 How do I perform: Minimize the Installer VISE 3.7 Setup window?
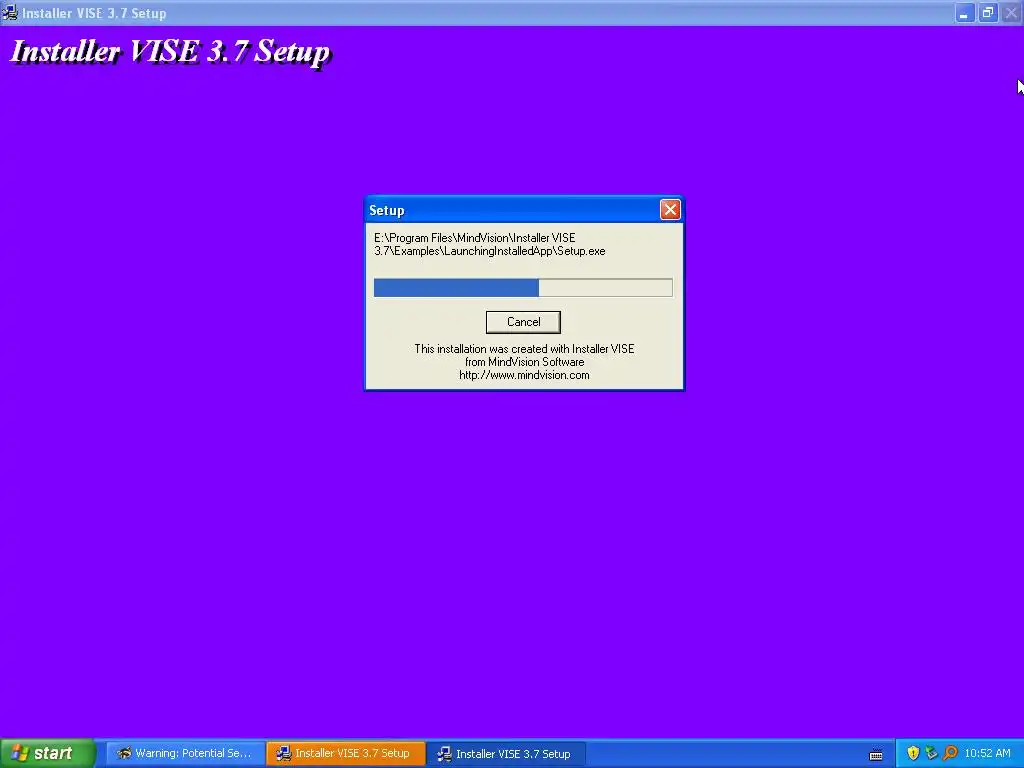[x=965, y=13]
